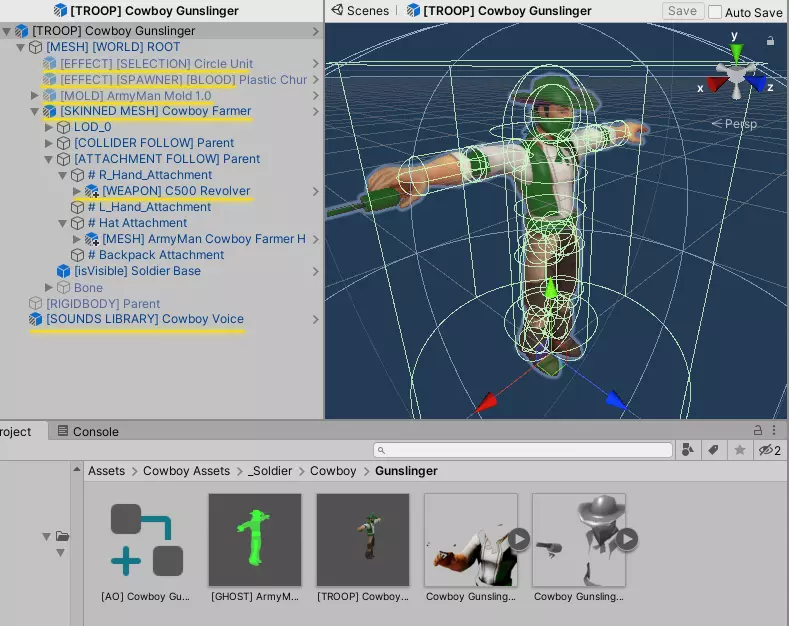Collapse the [TROOP] Cowboy Gunslinger root
789x626 pixels.
[x=7, y=31]
